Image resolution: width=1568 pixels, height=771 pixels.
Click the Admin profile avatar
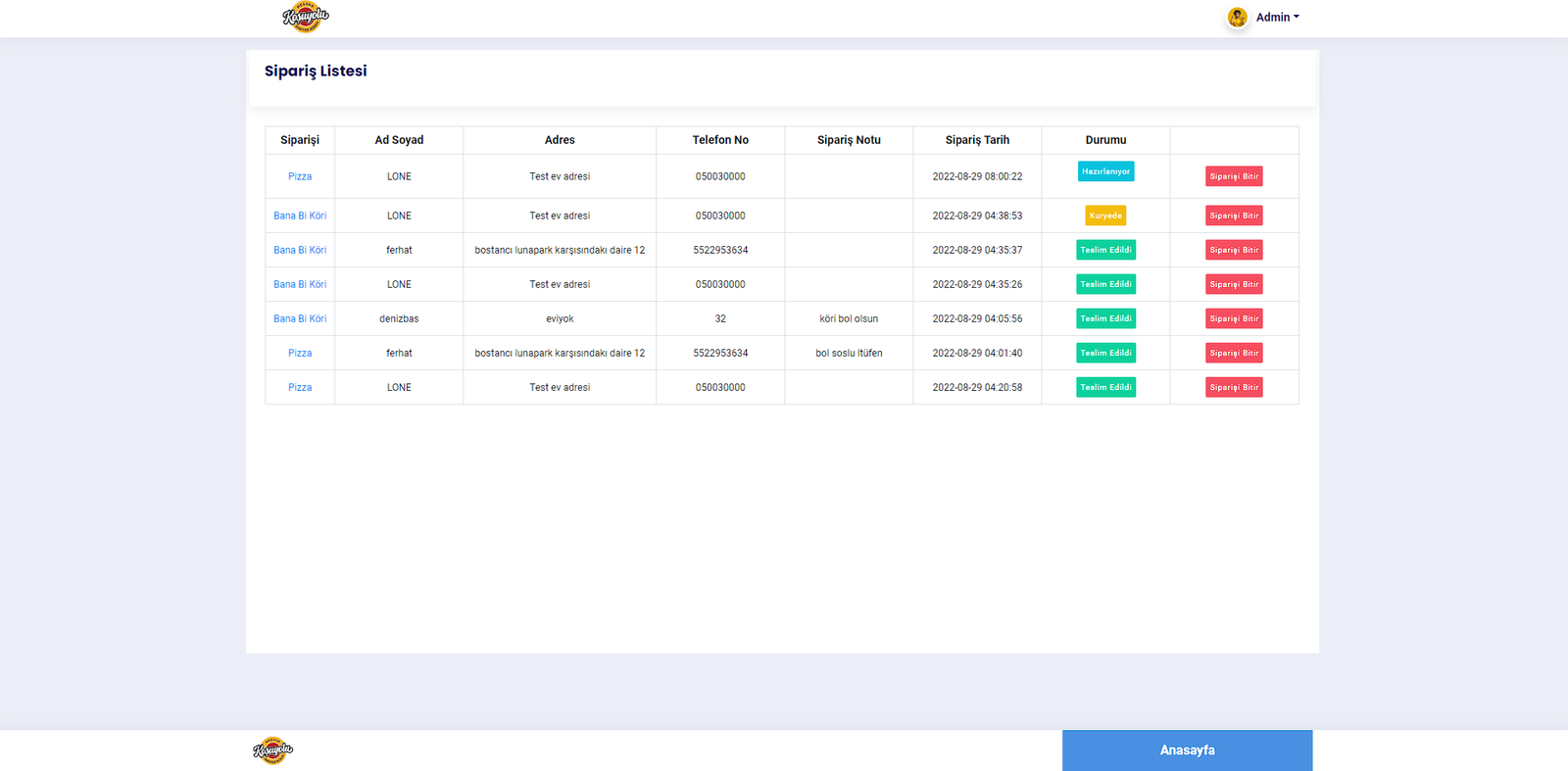(x=1237, y=18)
